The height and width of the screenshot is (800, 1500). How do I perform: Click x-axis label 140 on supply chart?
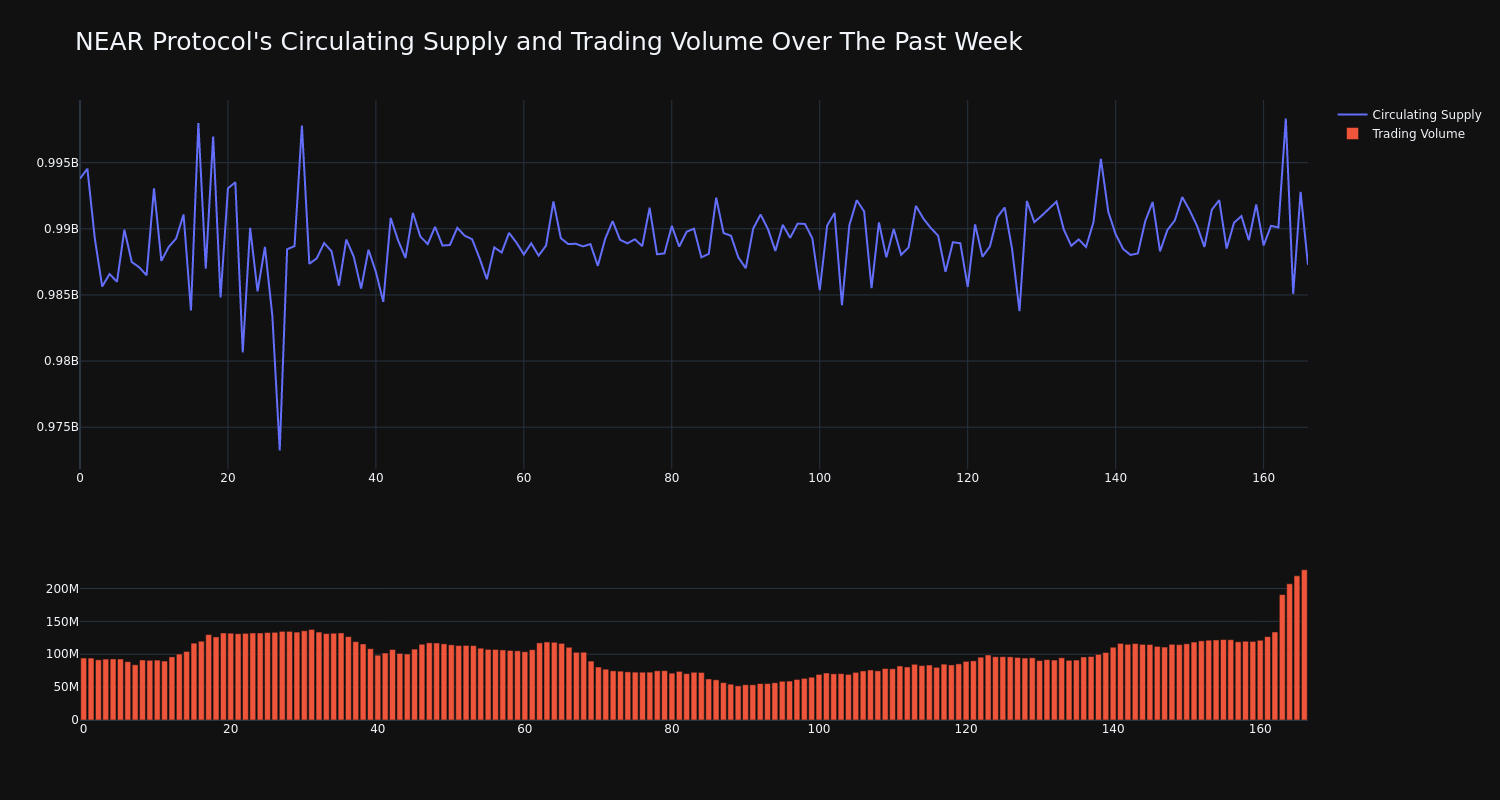tap(1116, 478)
